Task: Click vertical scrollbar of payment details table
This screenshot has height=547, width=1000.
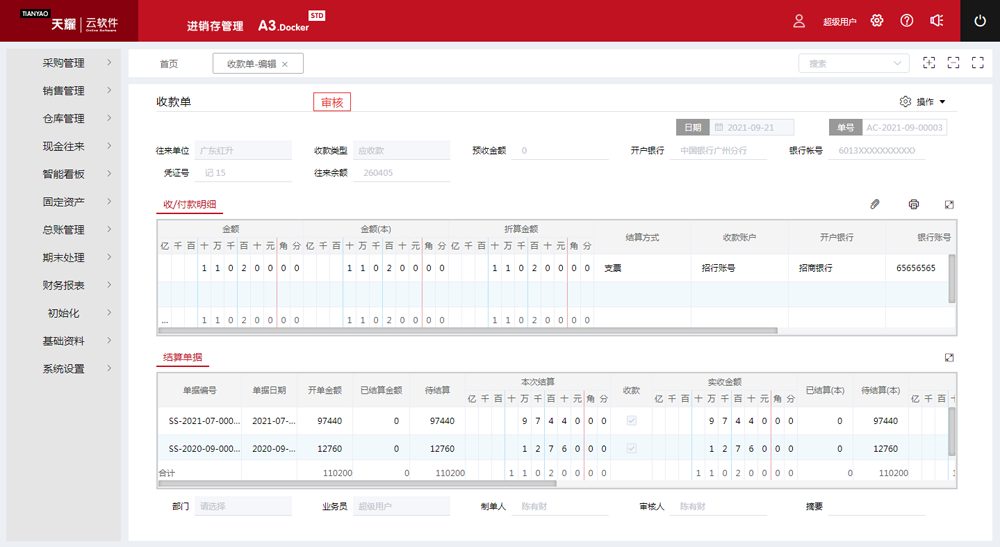Action: (952, 279)
